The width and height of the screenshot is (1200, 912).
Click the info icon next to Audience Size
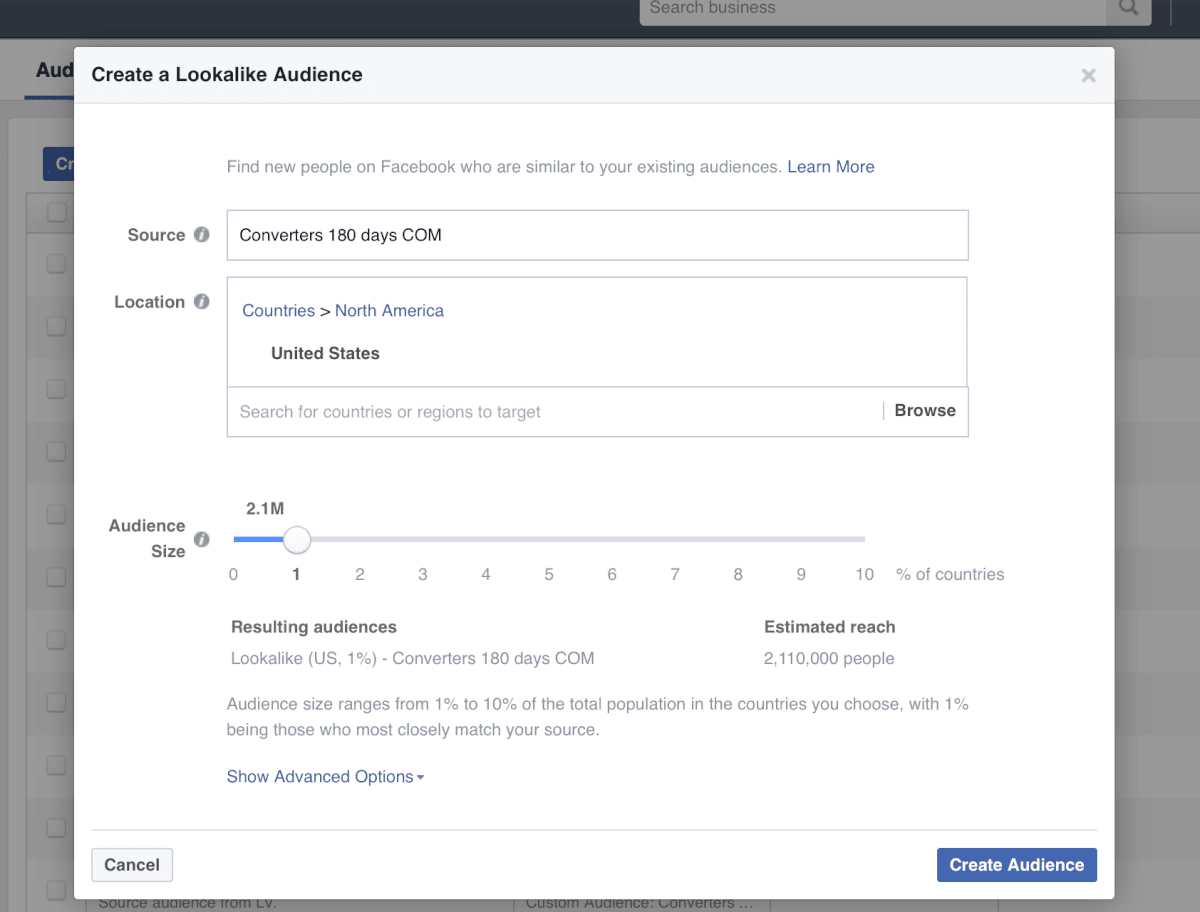(x=202, y=540)
